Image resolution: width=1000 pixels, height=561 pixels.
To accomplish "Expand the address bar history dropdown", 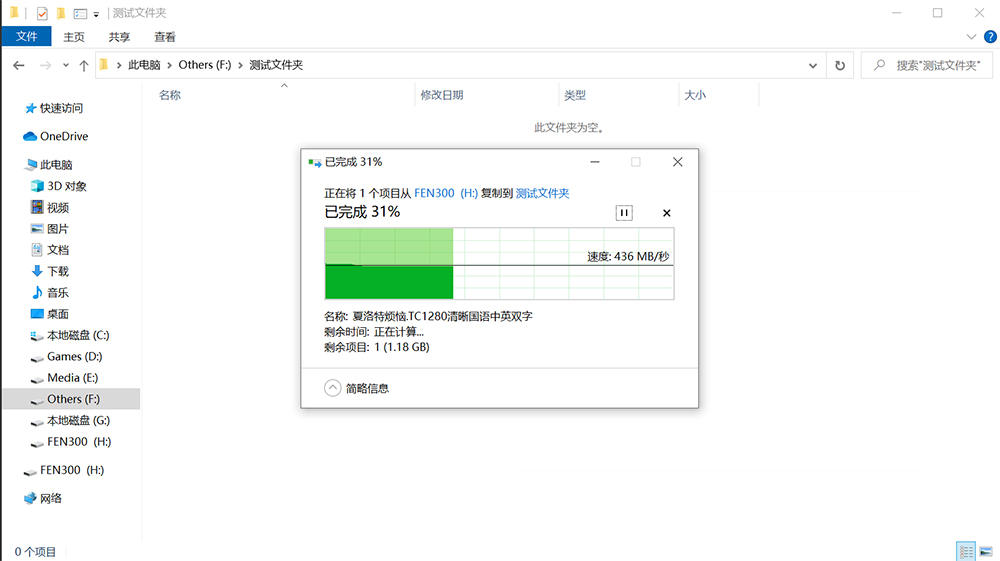I will [812, 65].
